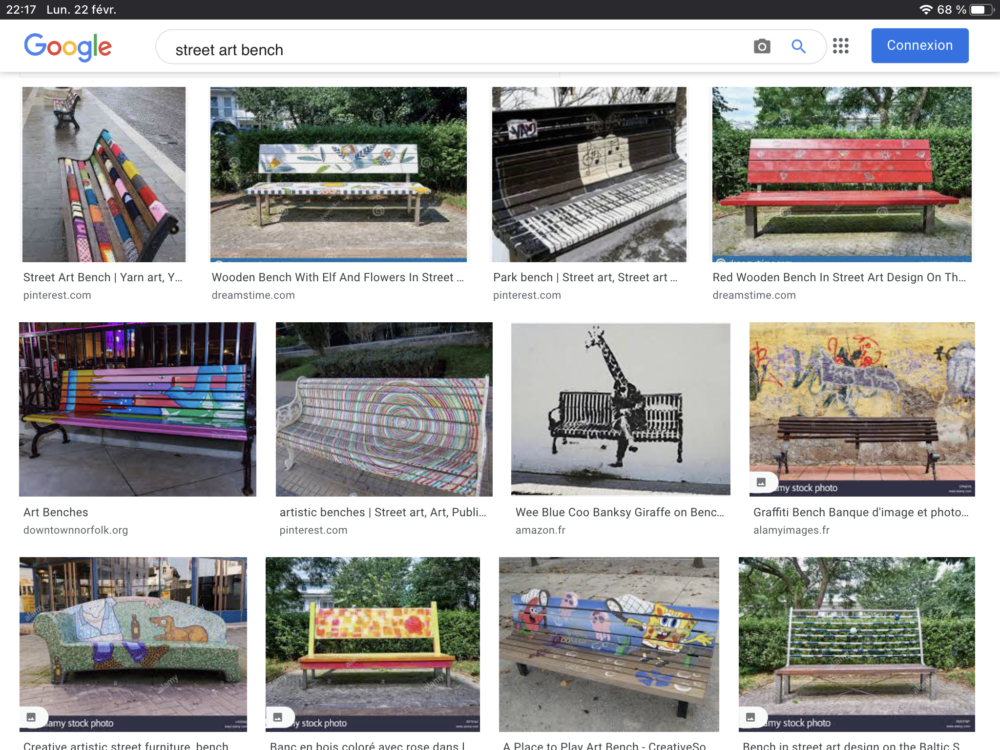Click the camera search-by-image icon

tap(761, 46)
